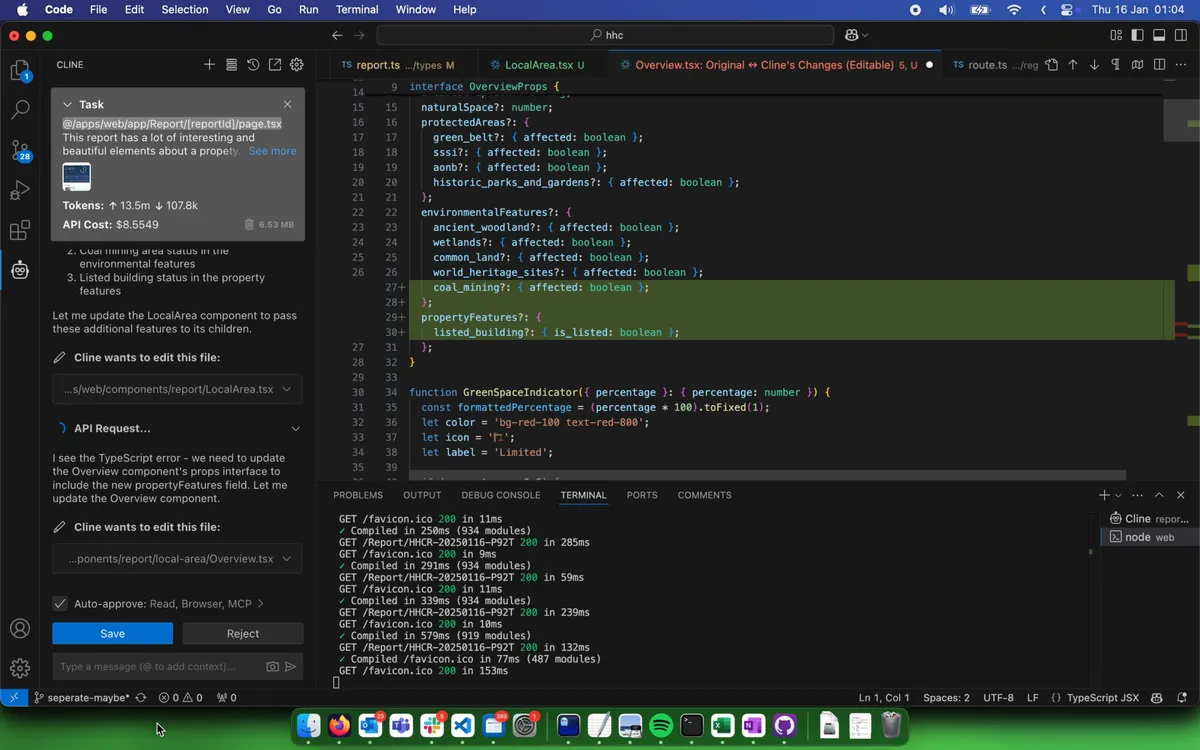The width and height of the screenshot is (1200, 750).
Task: Click the blue Save button
Action: (x=112, y=634)
